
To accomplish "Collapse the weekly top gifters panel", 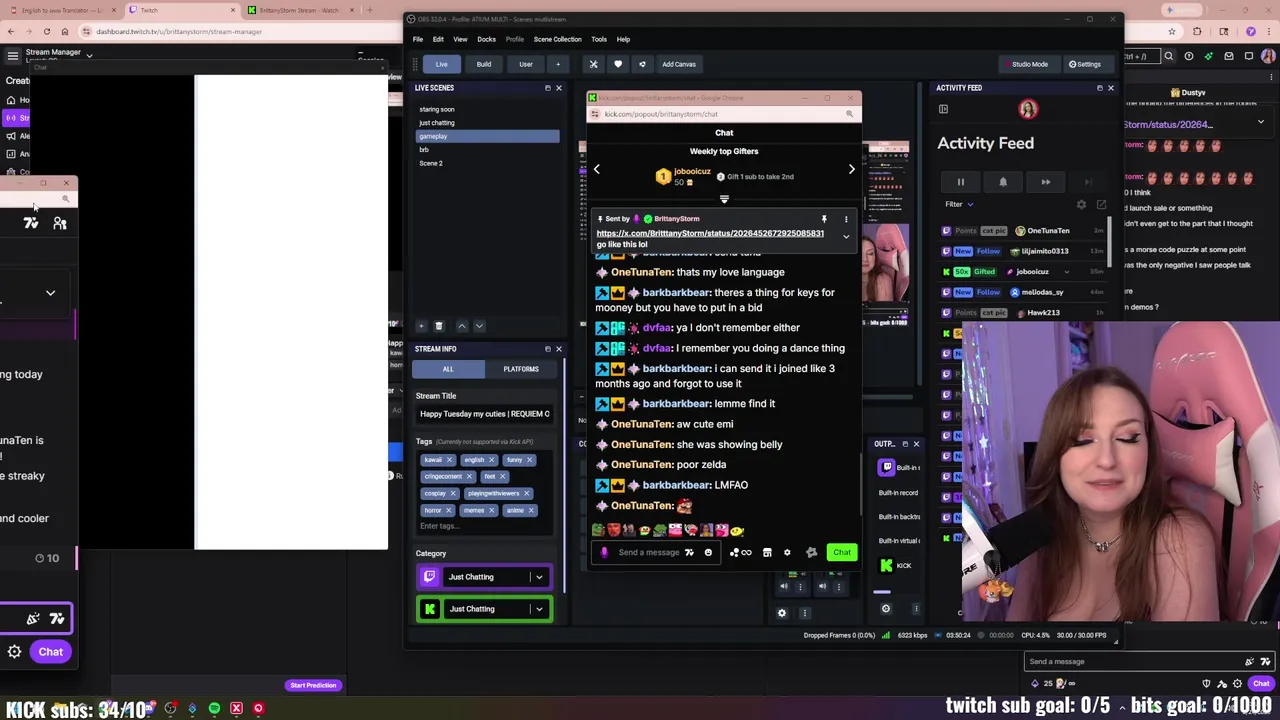I will coord(724,199).
